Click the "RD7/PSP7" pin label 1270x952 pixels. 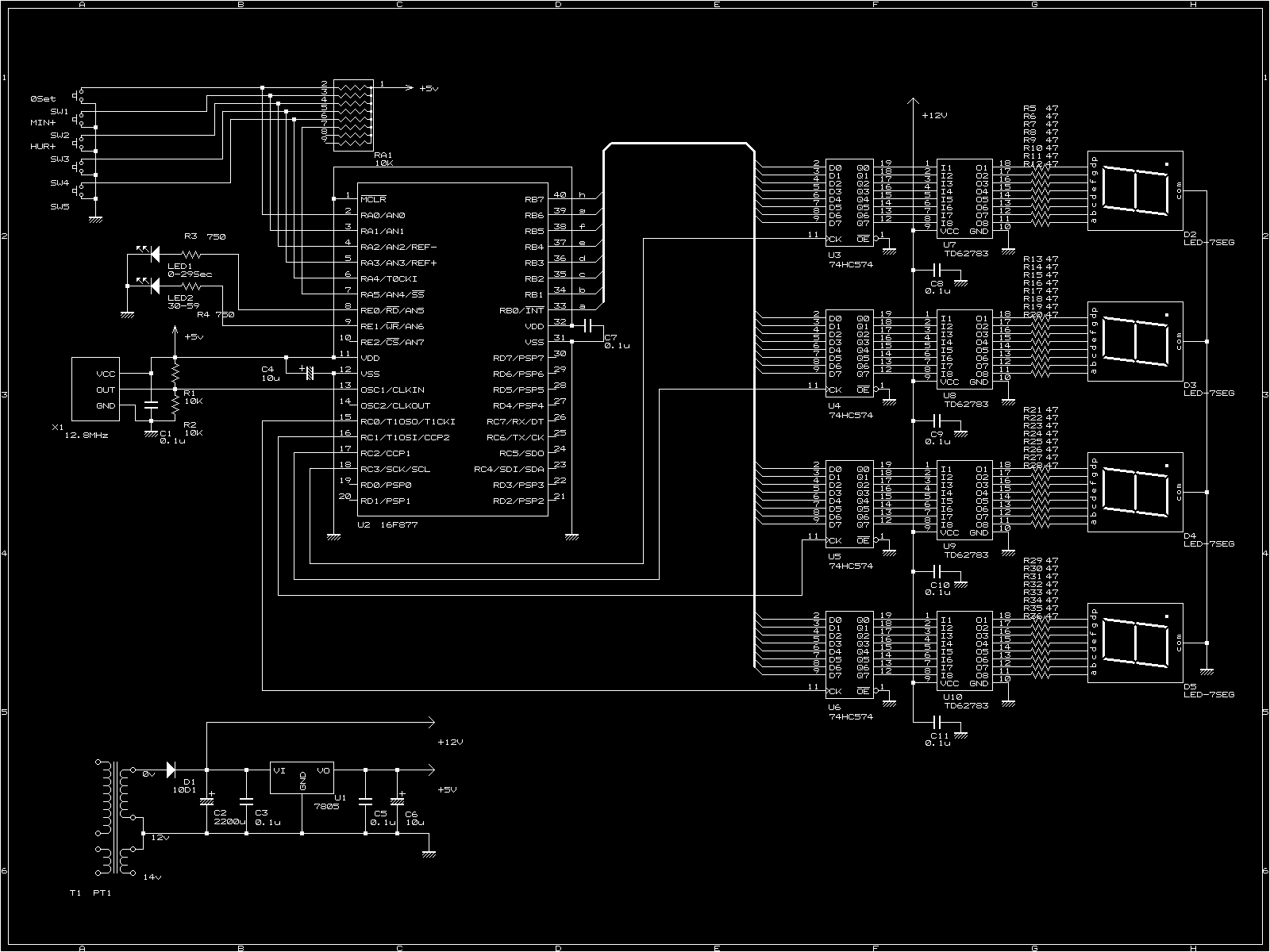[x=518, y=358]
